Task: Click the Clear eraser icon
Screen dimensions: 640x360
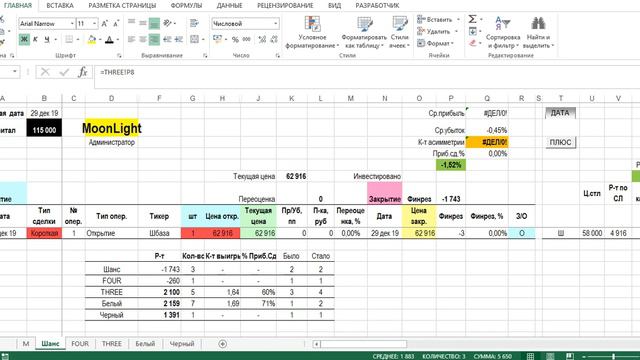Action: click(472, 43)
